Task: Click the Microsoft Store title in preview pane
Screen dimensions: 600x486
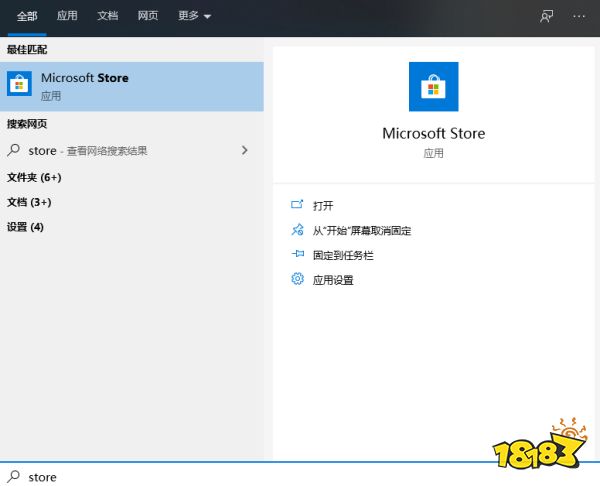Action: coord(434,134)
